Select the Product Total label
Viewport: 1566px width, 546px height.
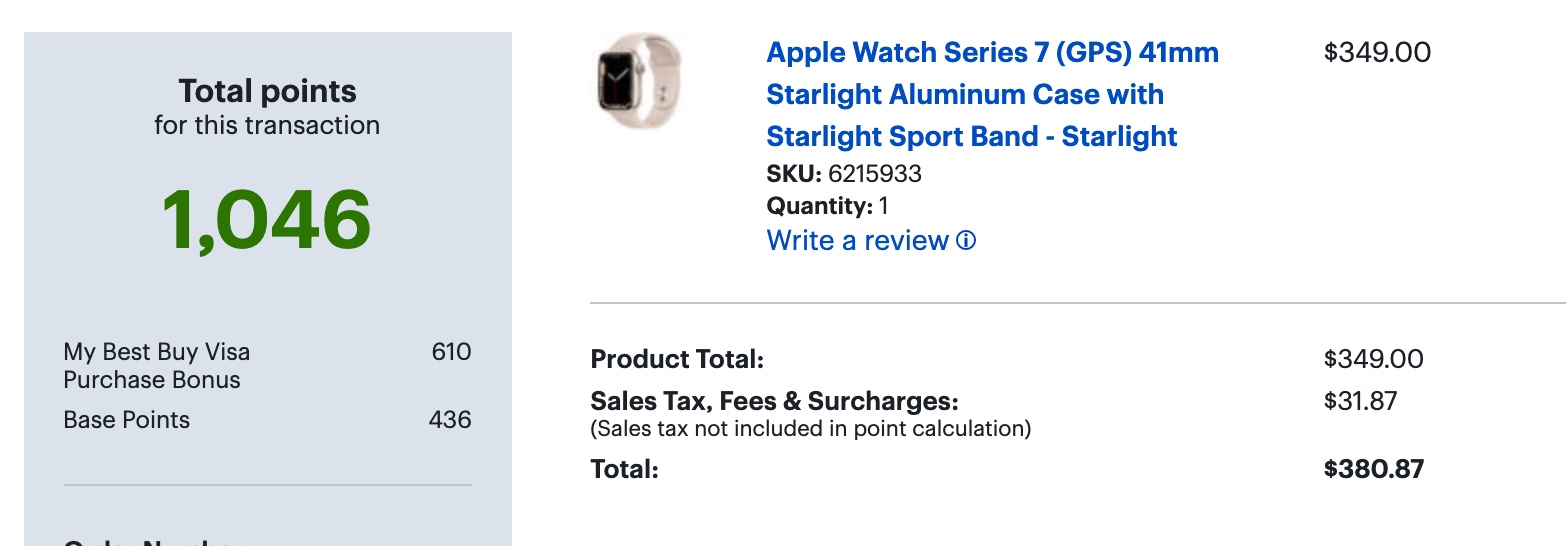pos(677,360)
